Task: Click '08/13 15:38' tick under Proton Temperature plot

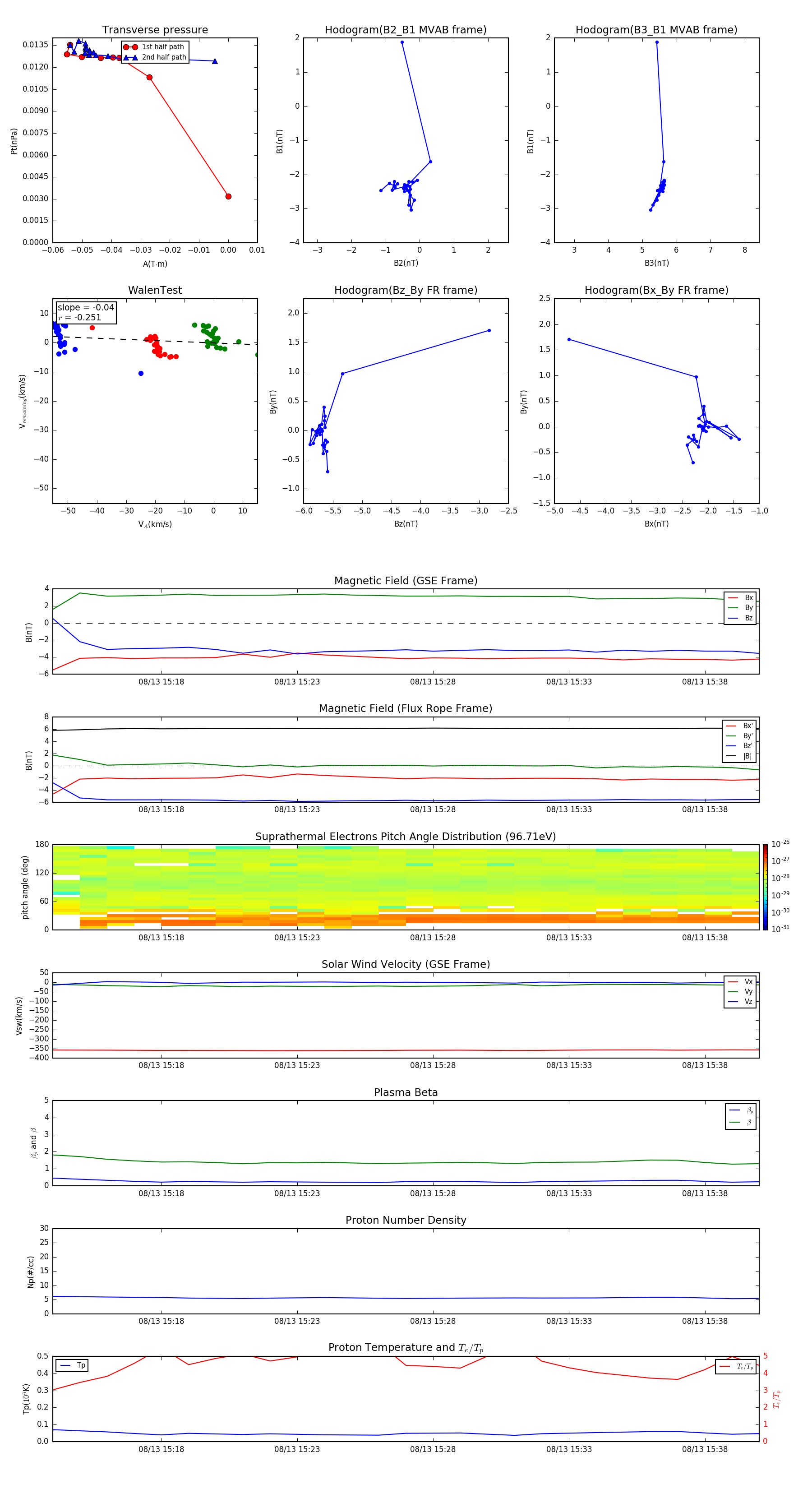Action: (705, 1449)
